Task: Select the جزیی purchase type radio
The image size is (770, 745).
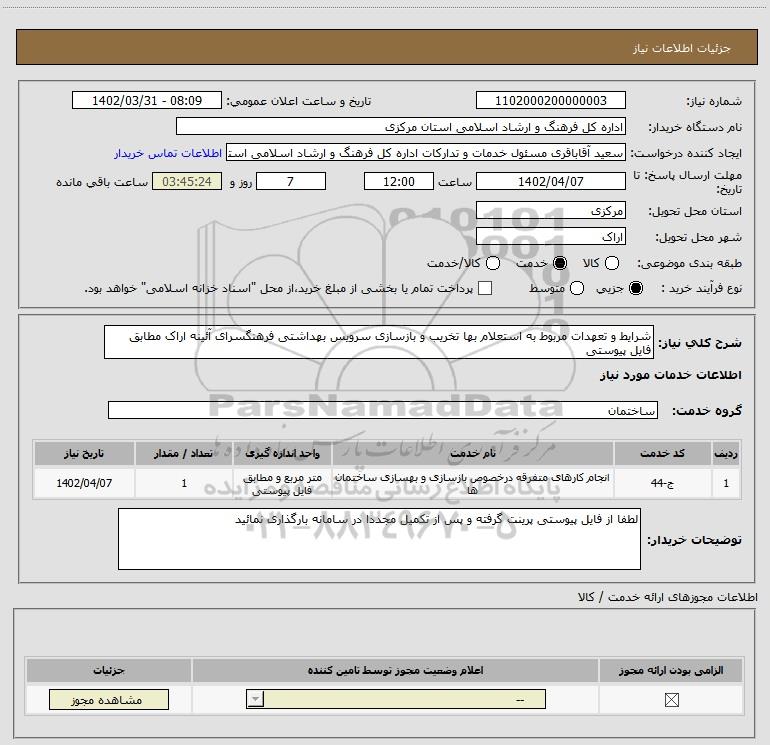Action: [x=635, y=288]
